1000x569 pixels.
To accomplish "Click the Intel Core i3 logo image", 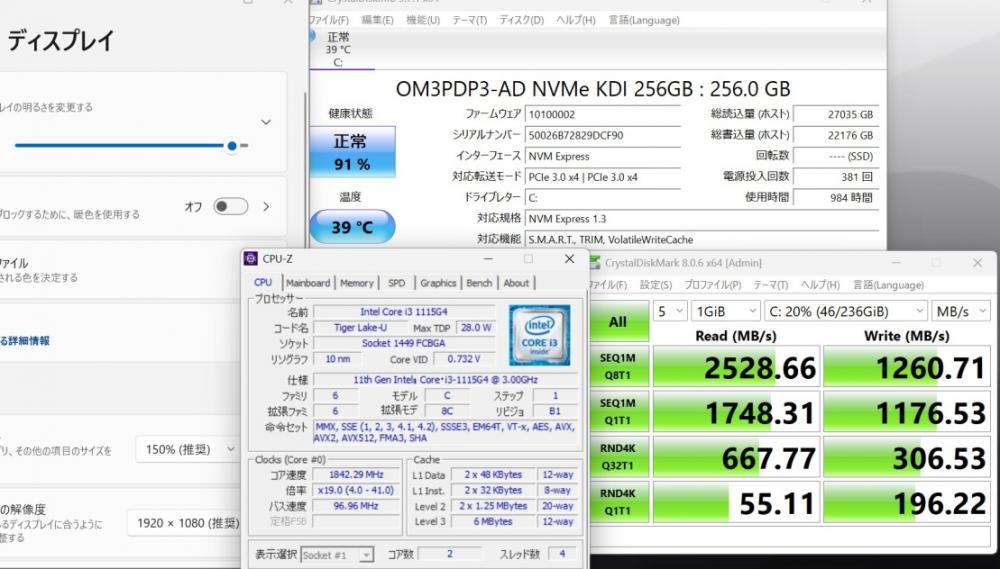I will click(540, 336).
